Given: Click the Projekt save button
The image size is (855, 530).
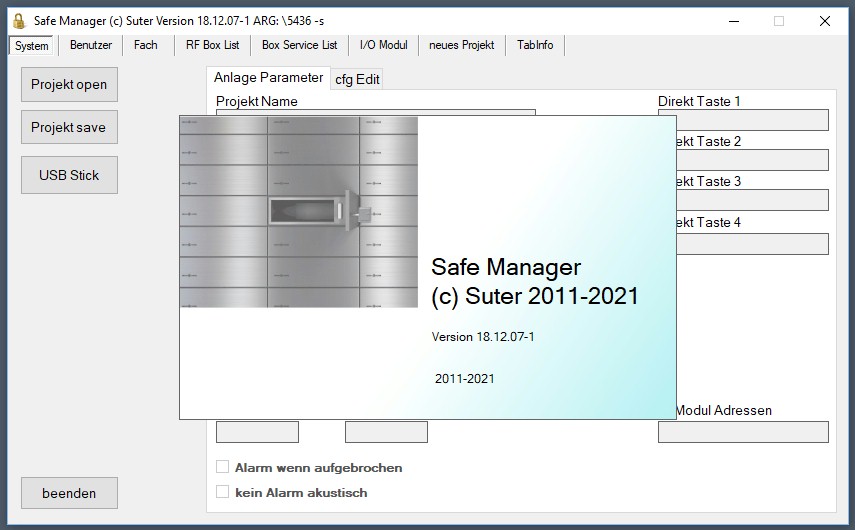Looking at the screenshot, I should tap(68, 127).
